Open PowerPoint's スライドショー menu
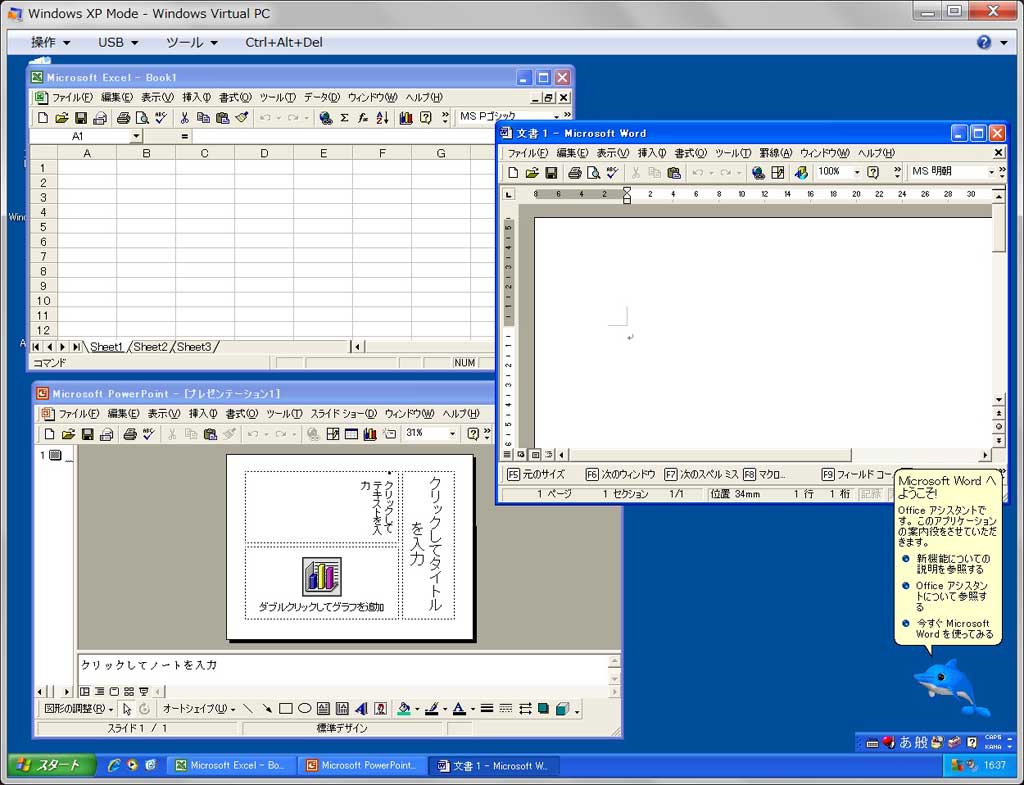The width and height of the screenshot is (1024, 785). [343, 413]
